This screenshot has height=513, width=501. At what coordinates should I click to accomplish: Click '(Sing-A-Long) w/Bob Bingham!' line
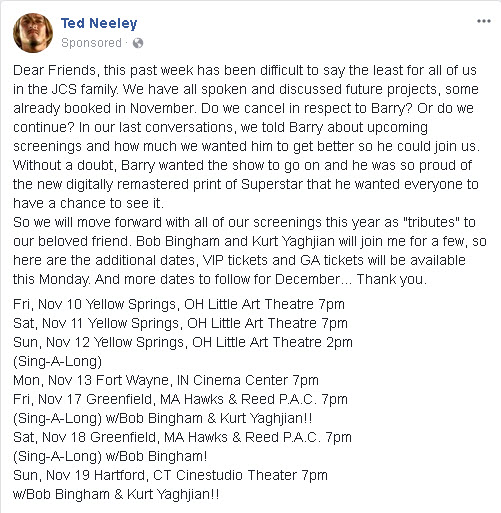point(110,456)
